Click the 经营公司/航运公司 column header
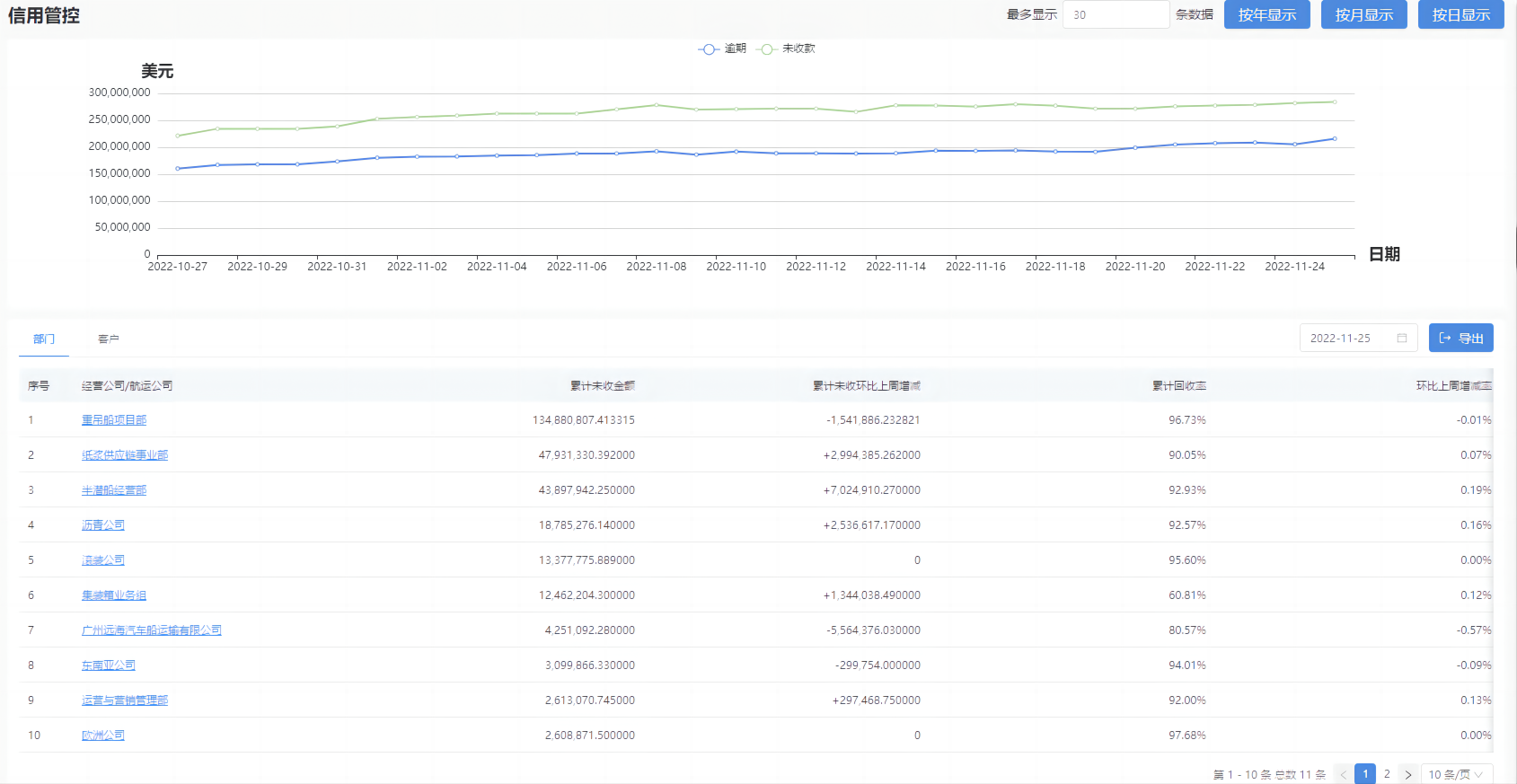This screenshot has width=1517, height=784. (x=127, y=385)
